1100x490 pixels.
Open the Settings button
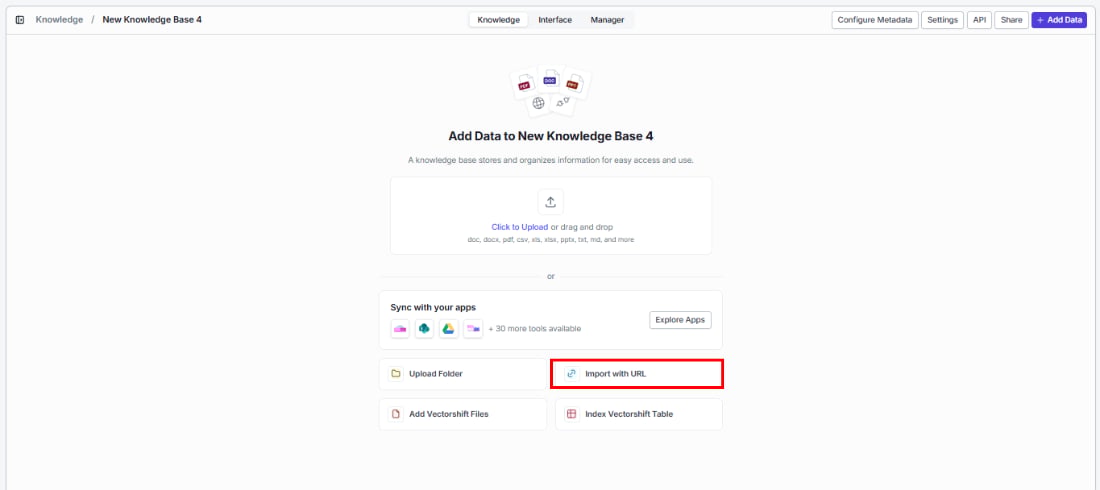pyautogui.click(x=942, y=20)
